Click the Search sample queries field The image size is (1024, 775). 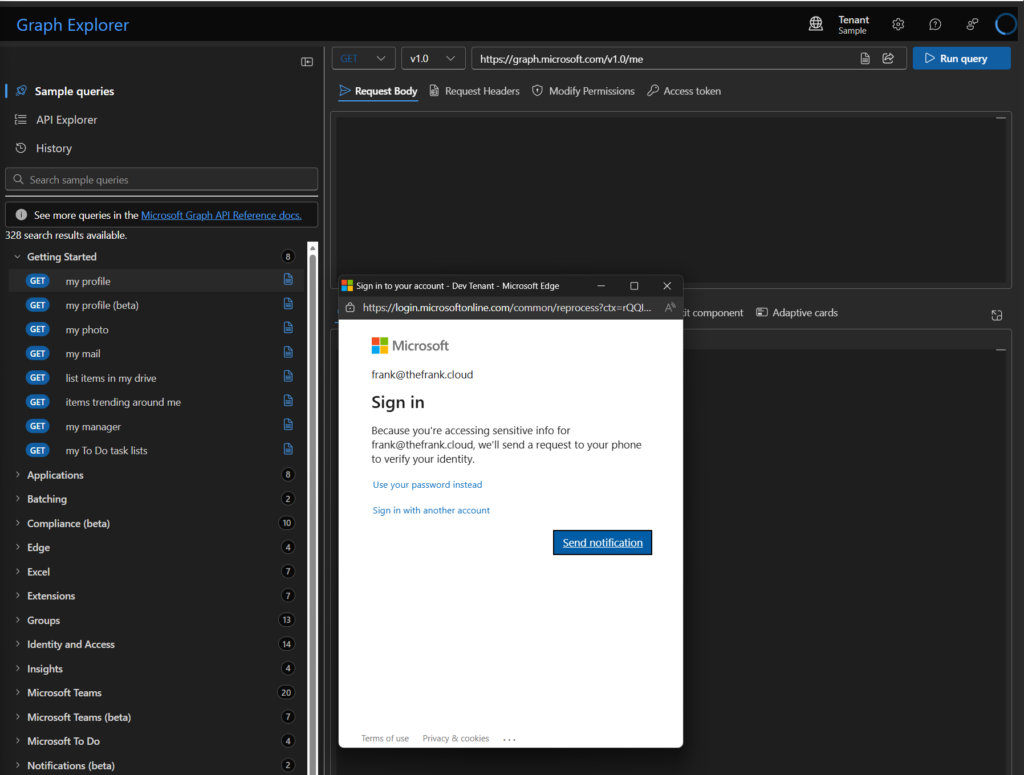tap(162, 180)
